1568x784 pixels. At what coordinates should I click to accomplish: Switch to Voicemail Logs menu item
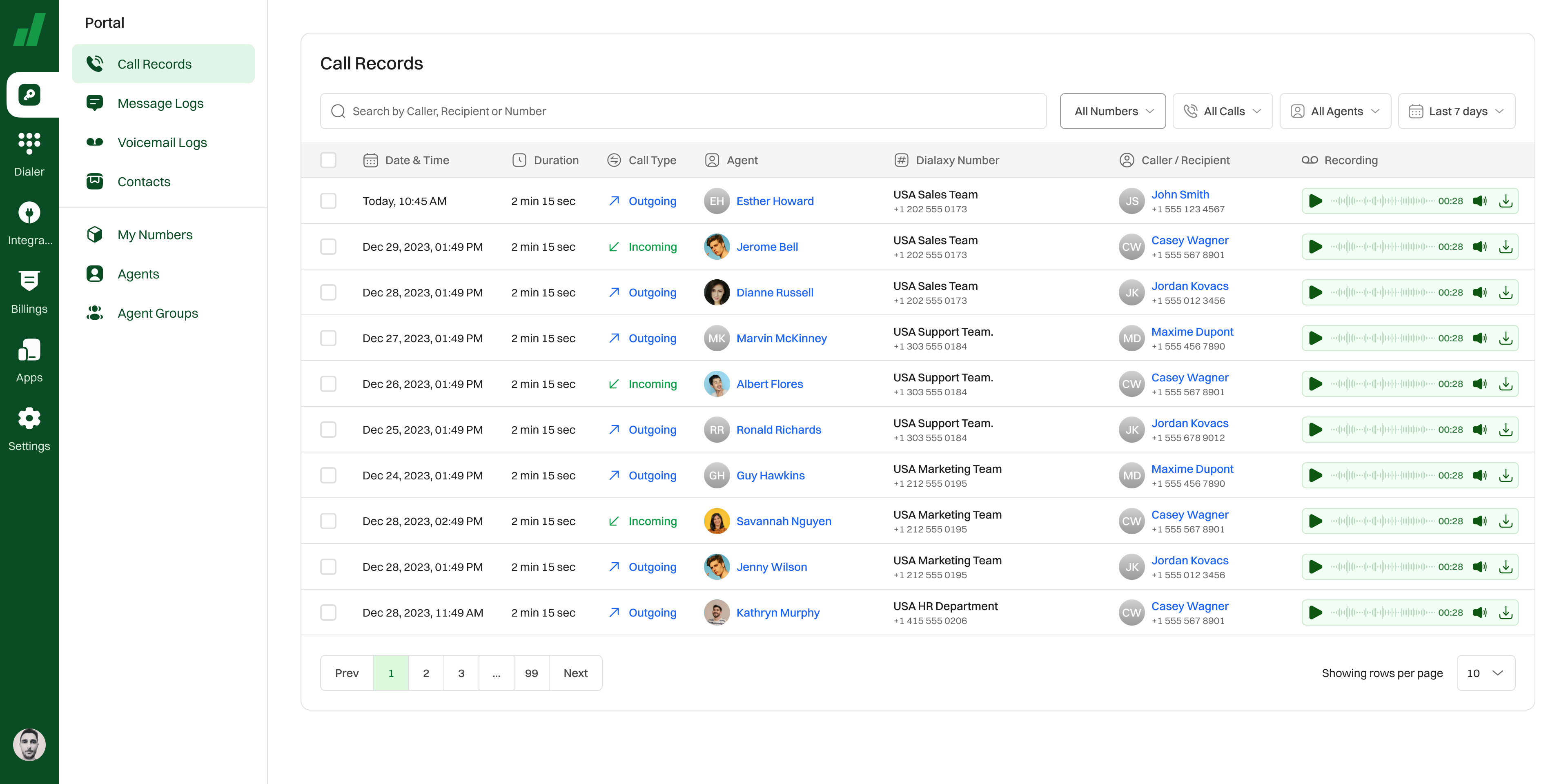(162, 143)
